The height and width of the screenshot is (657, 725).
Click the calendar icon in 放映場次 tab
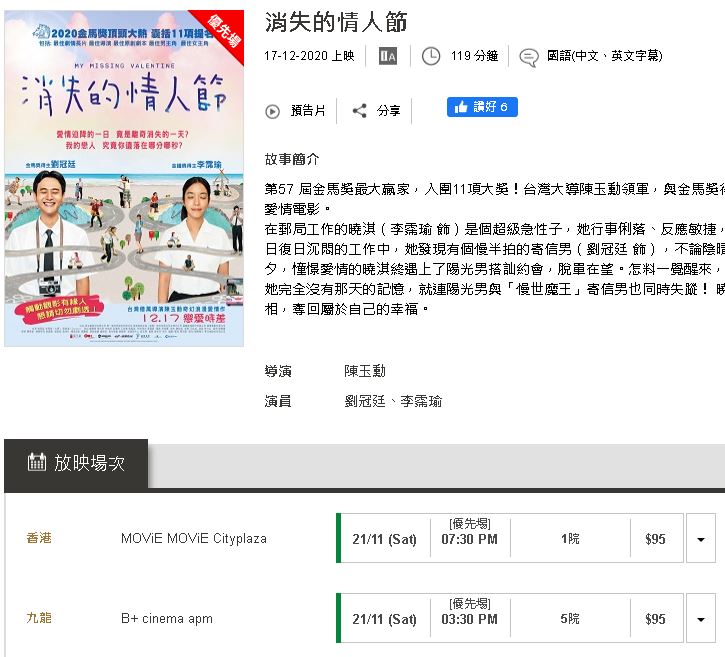(37, 462)
